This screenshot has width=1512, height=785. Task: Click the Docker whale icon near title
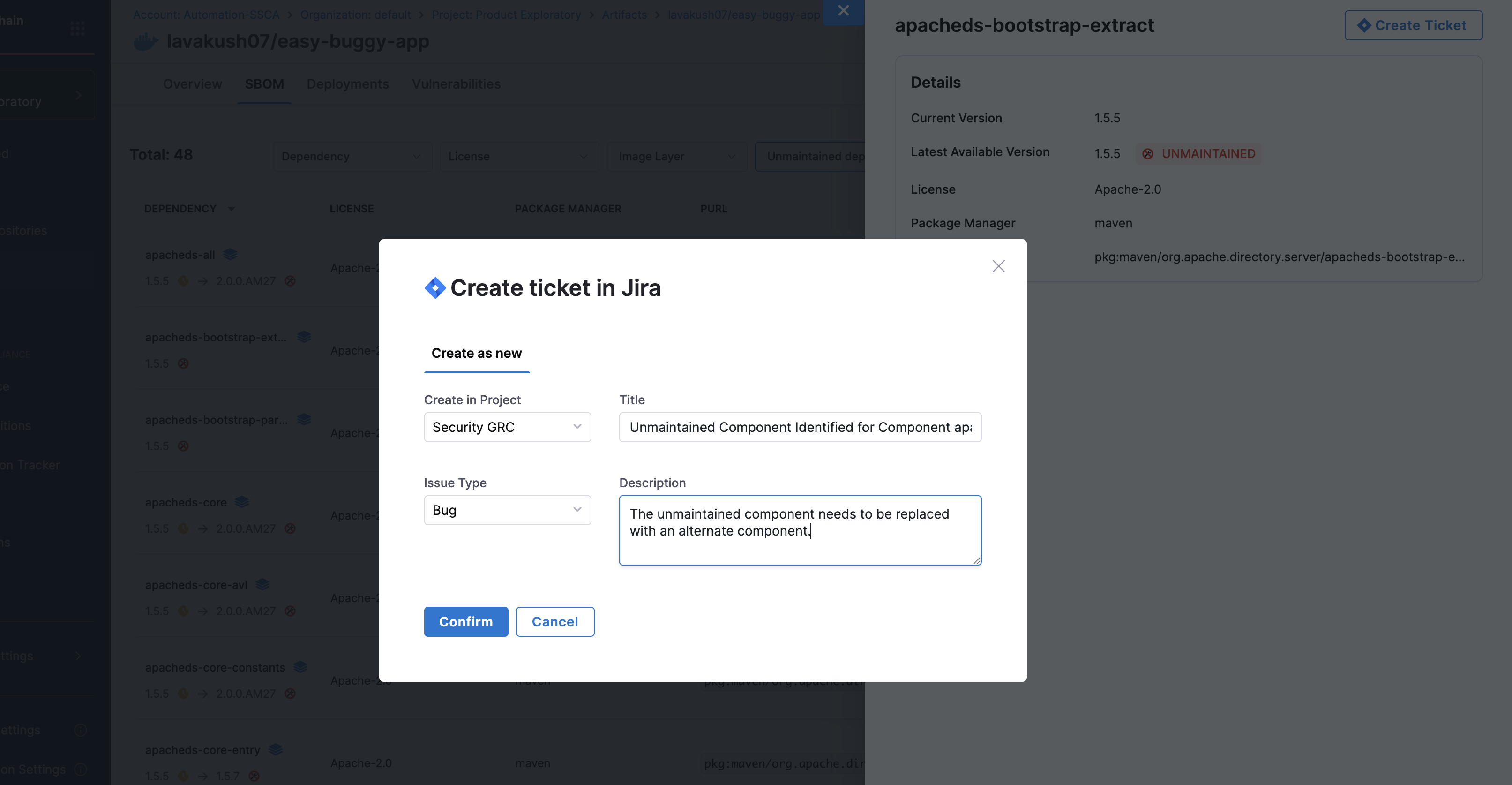tap(146, 42)
